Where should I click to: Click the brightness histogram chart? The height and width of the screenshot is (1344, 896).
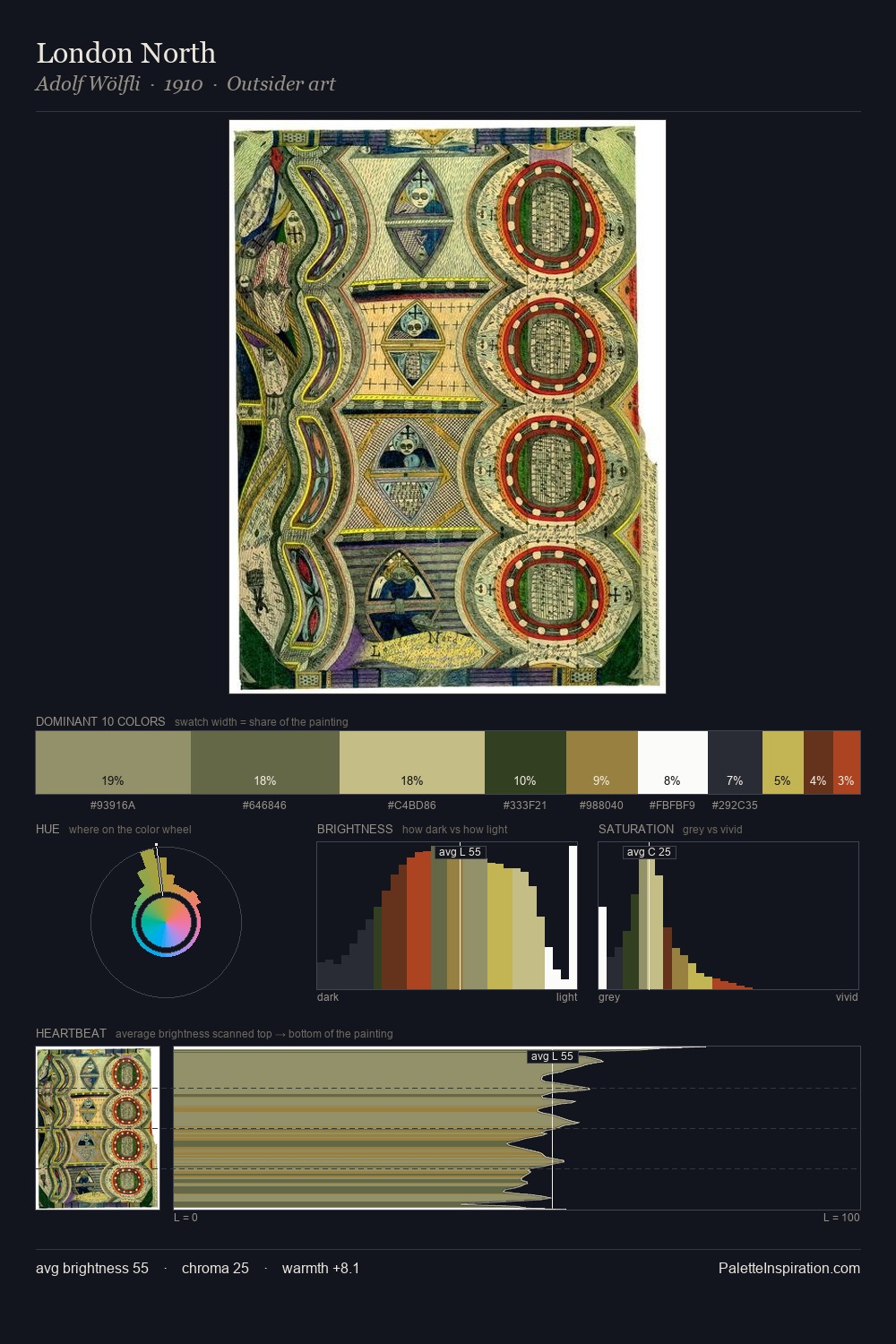(447, 916)
